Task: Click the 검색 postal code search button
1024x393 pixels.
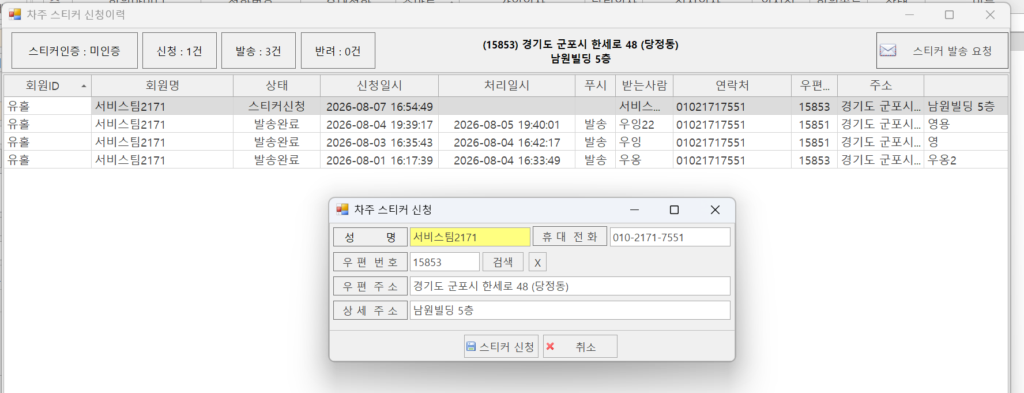Action: [503, 262]
